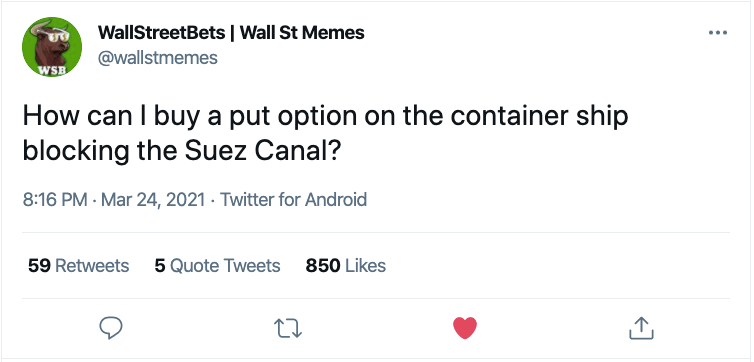
Task: Open the share tweet icon
Action: tap(641, 328)
